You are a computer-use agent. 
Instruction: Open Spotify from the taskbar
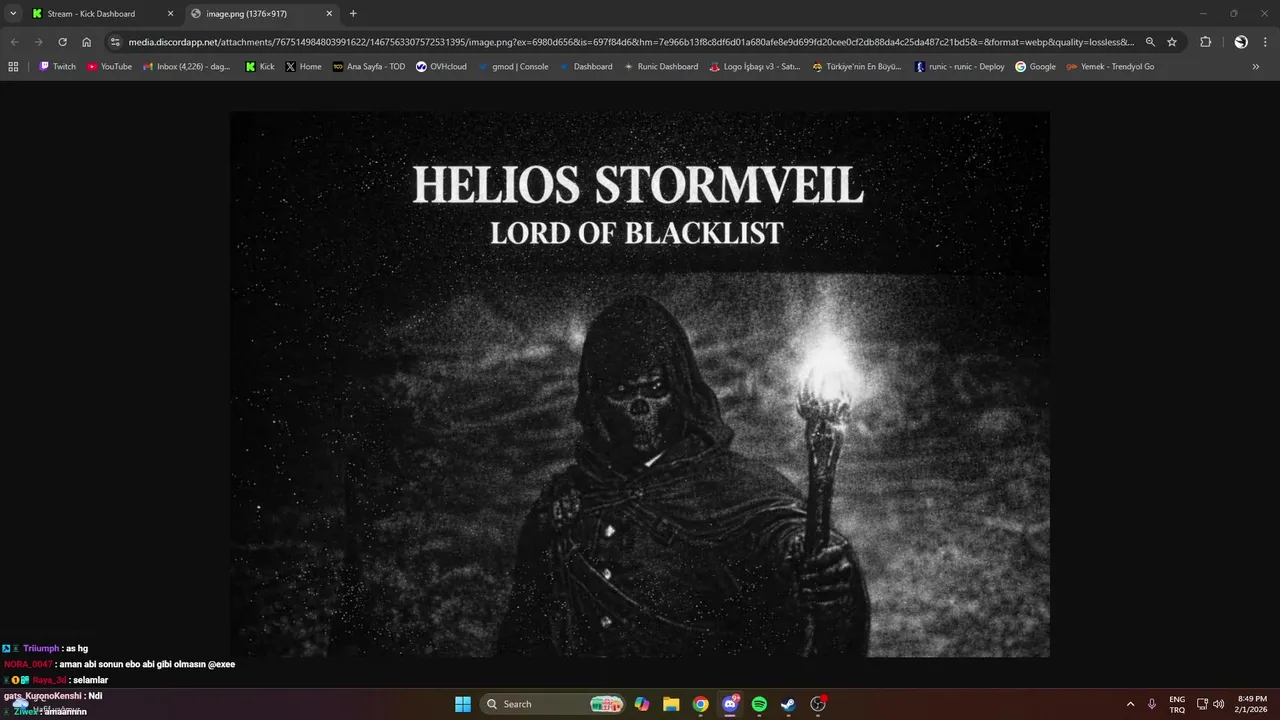(759, 704)
